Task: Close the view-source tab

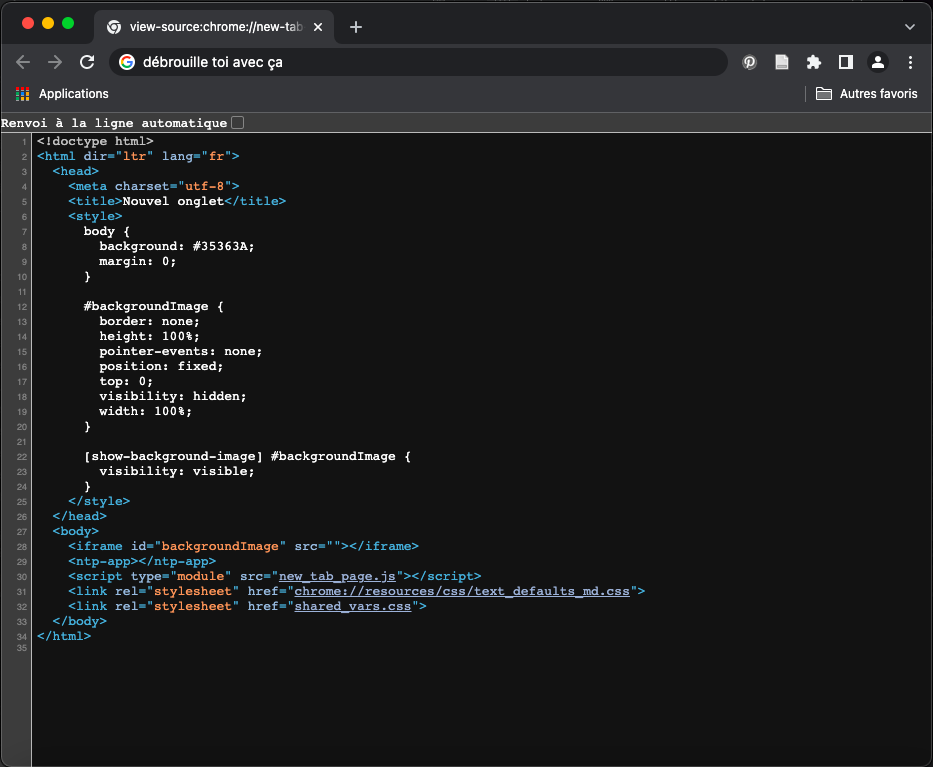Action: point(318,27)
